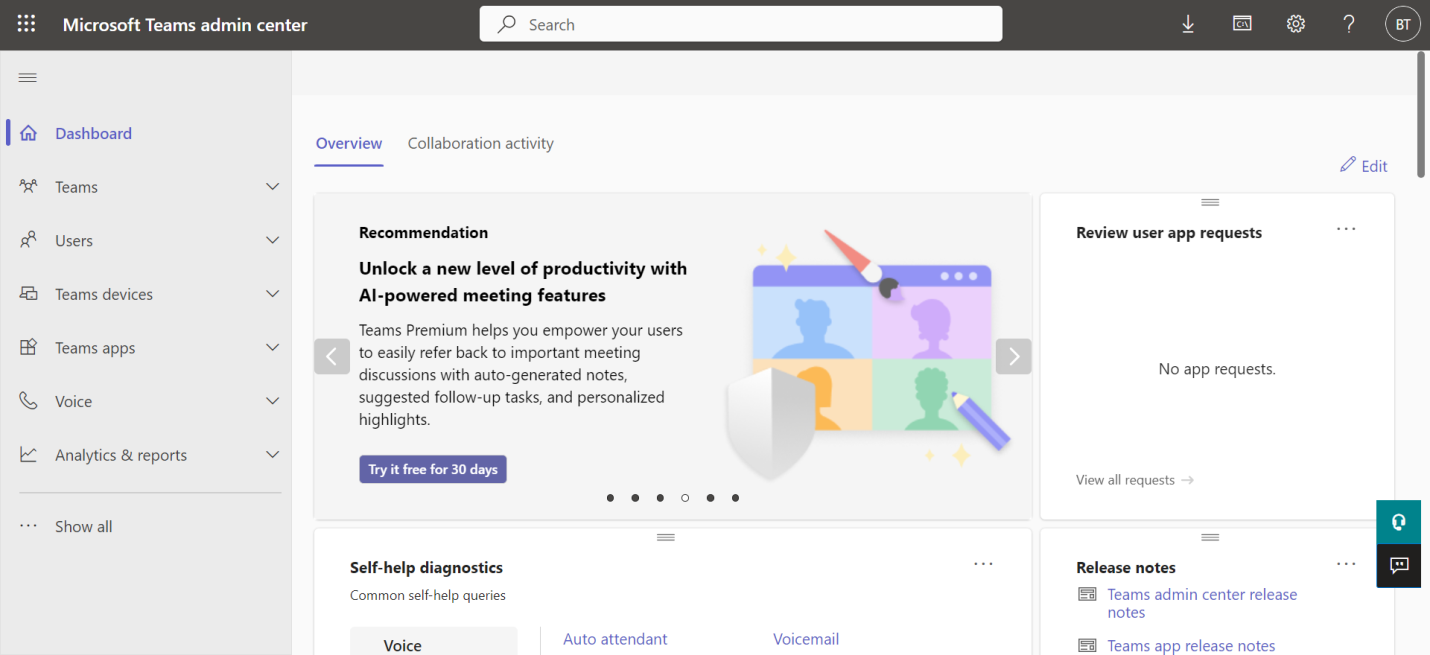The height and width of the screenshot is (655, 1430).
Task: Click the Show all ellipsis icon
Action: [28, 526]
